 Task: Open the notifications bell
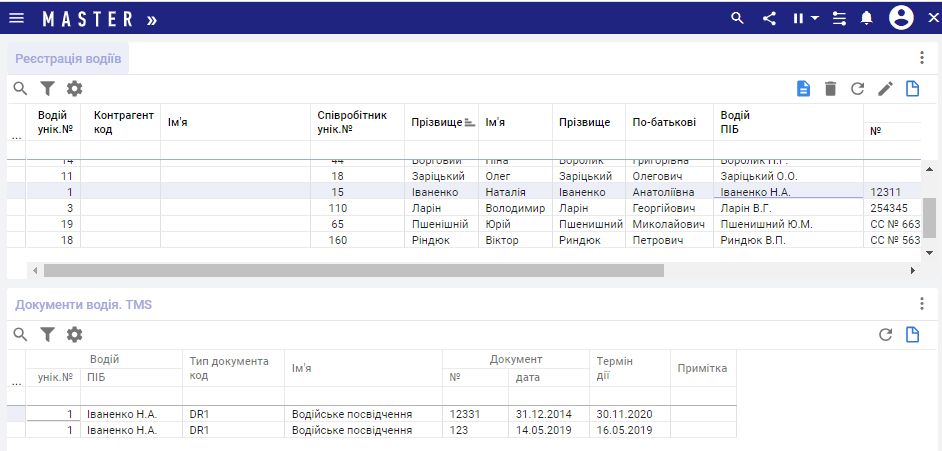867,18
